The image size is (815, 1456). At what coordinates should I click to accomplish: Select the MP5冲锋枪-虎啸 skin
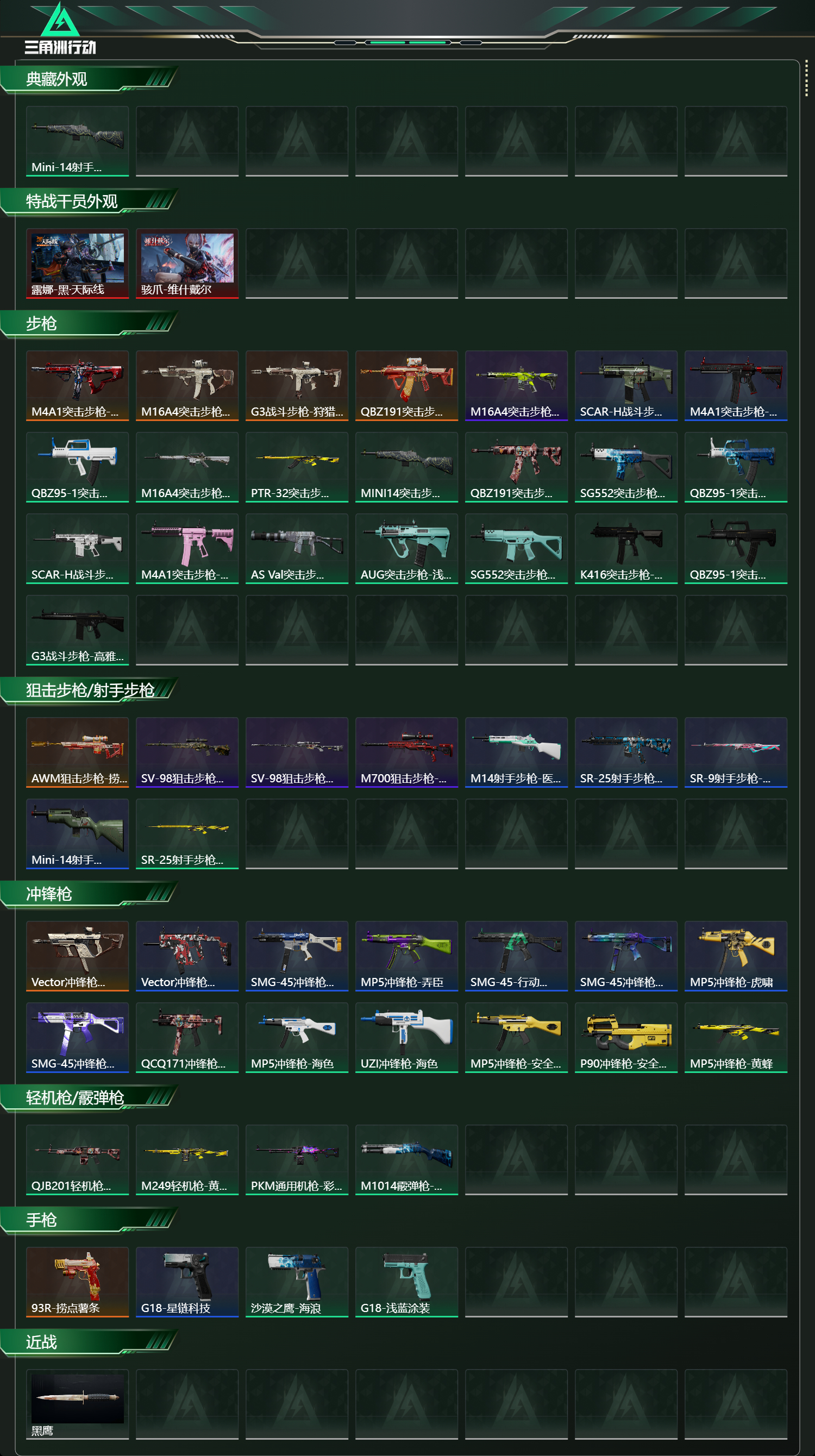tap(736, 956)
